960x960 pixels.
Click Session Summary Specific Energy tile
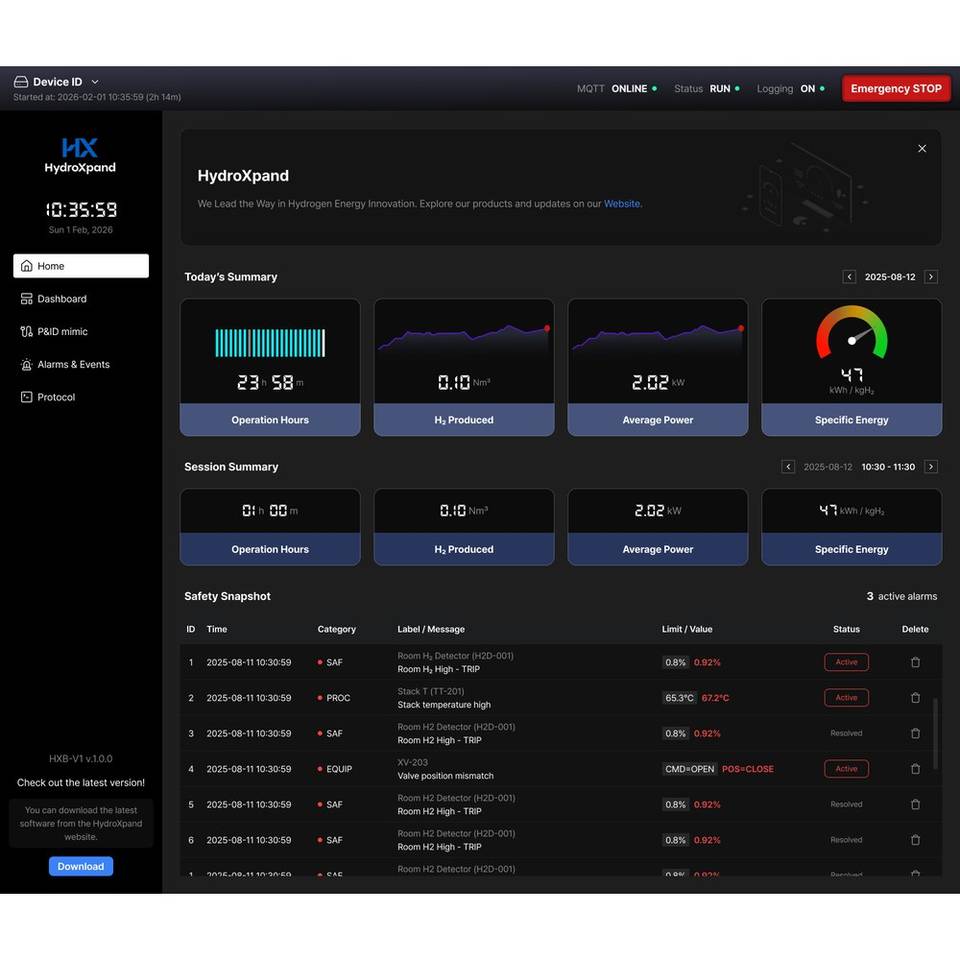852,527
